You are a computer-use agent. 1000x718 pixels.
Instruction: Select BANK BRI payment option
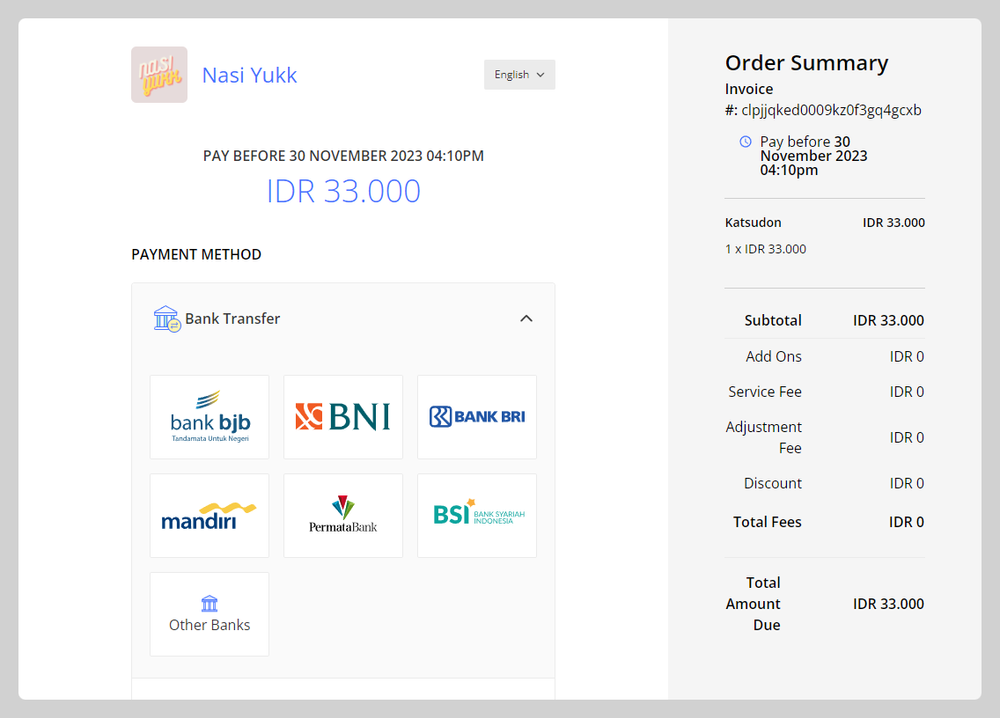tap(477, 417)
